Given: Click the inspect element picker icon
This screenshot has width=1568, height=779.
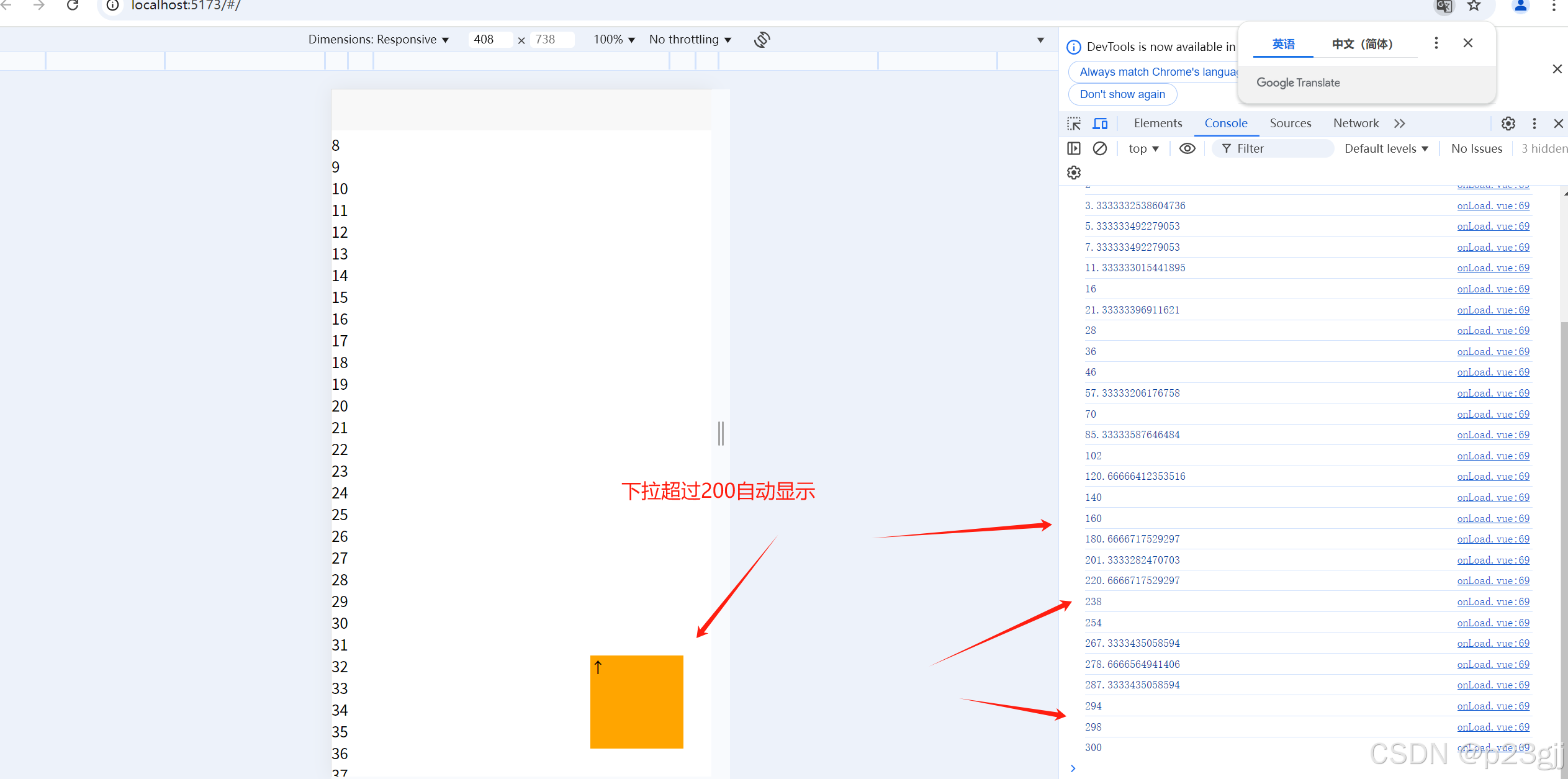Looking at the screenshot, I should pyautogui.click(x=1074, y=124).
